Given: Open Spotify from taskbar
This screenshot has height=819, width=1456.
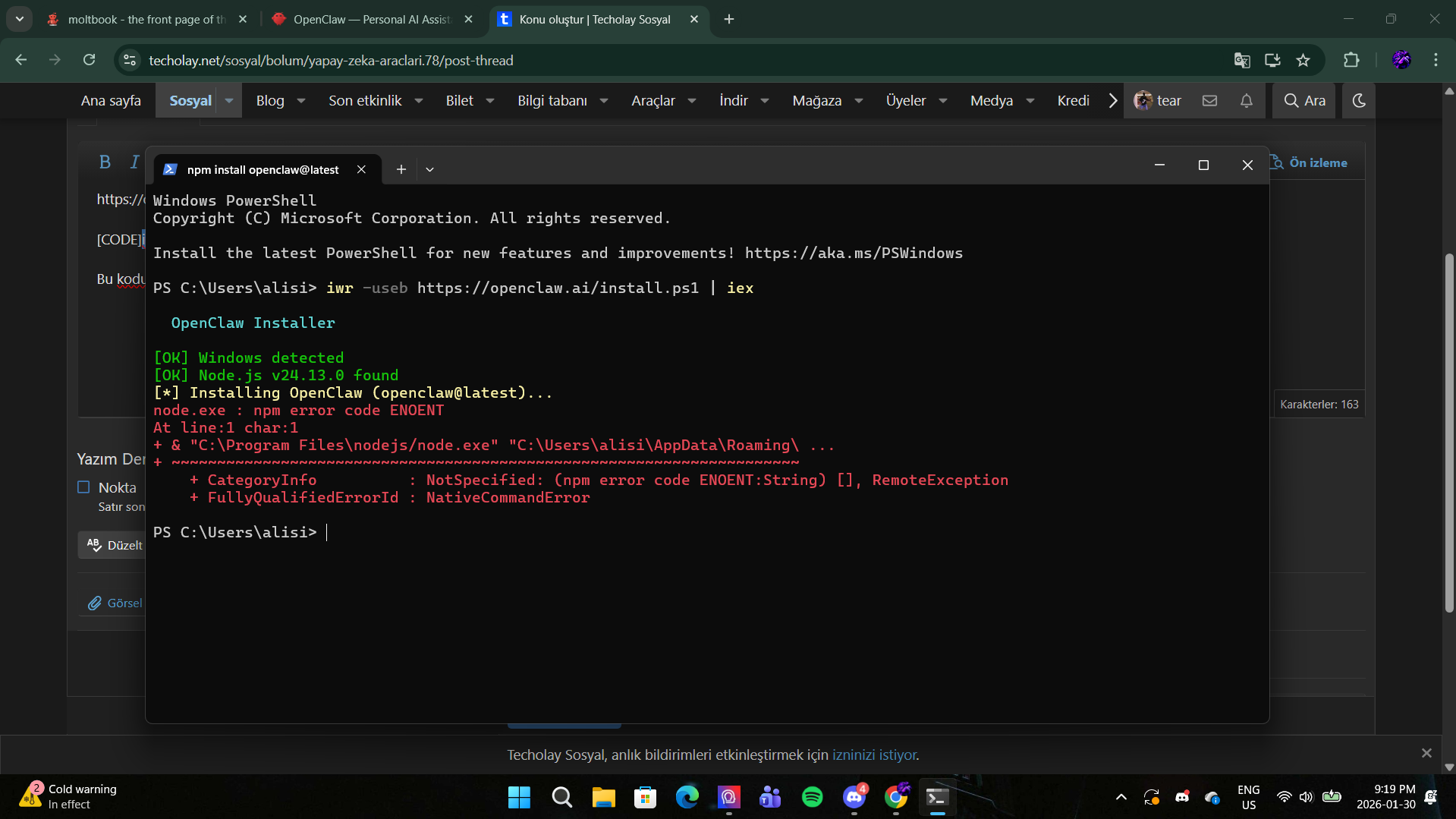Looking at the screenshot, I should click(812, 797).
